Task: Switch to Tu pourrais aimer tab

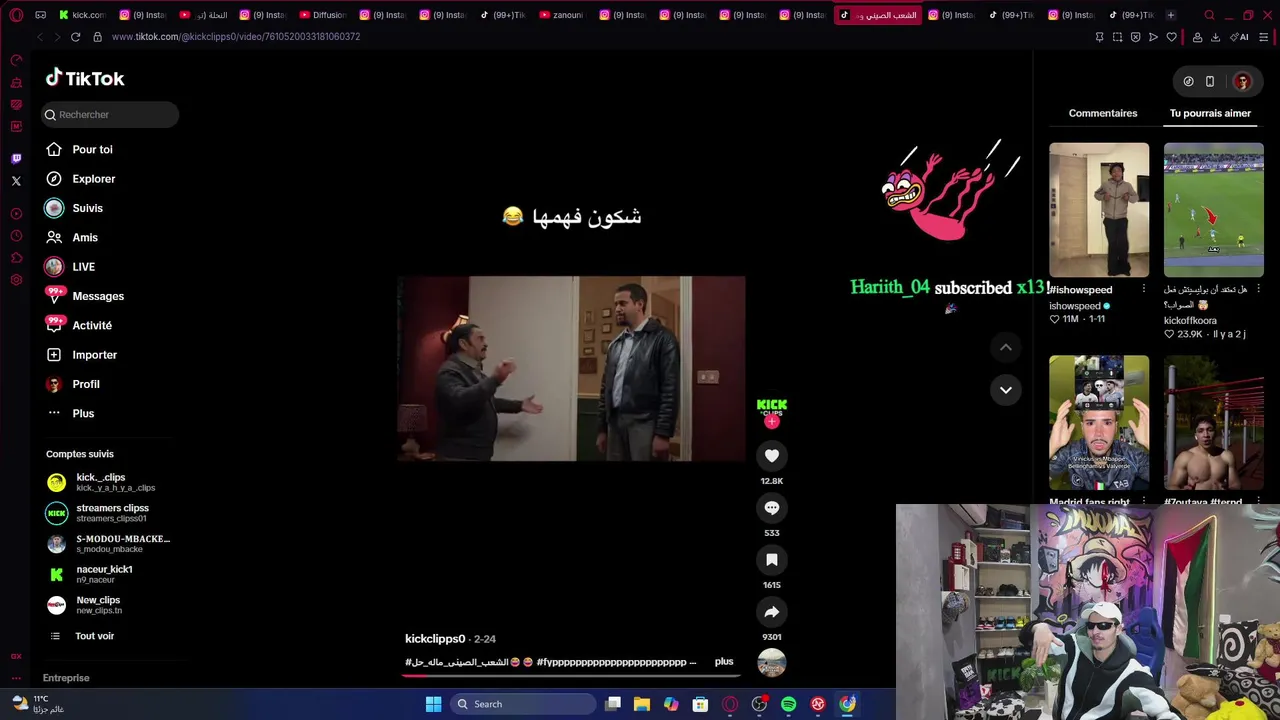Action: pyautogui.click(x=1210, y=113)
